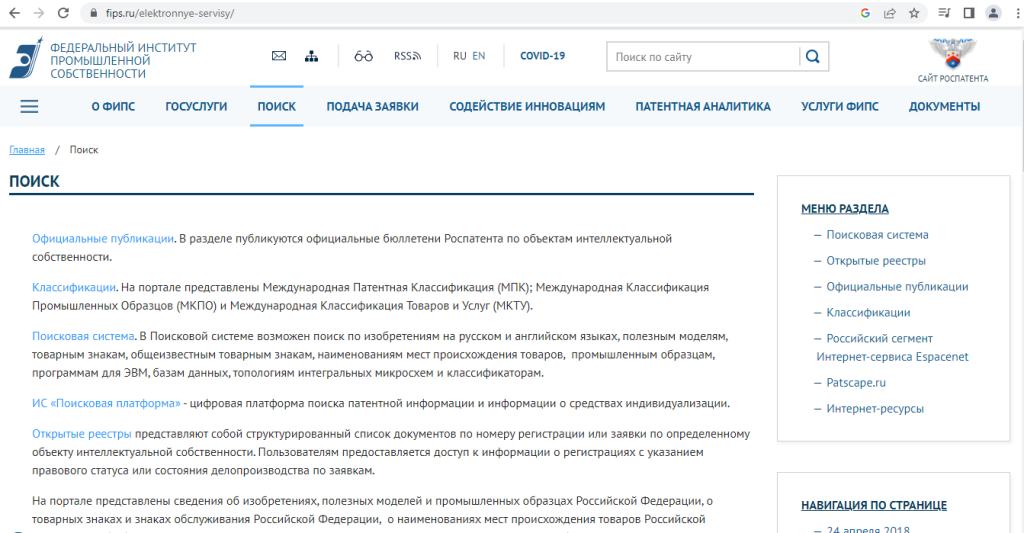
Task: Expand the ДОКУМЕНТЫ menu
Action: (944, 106)
